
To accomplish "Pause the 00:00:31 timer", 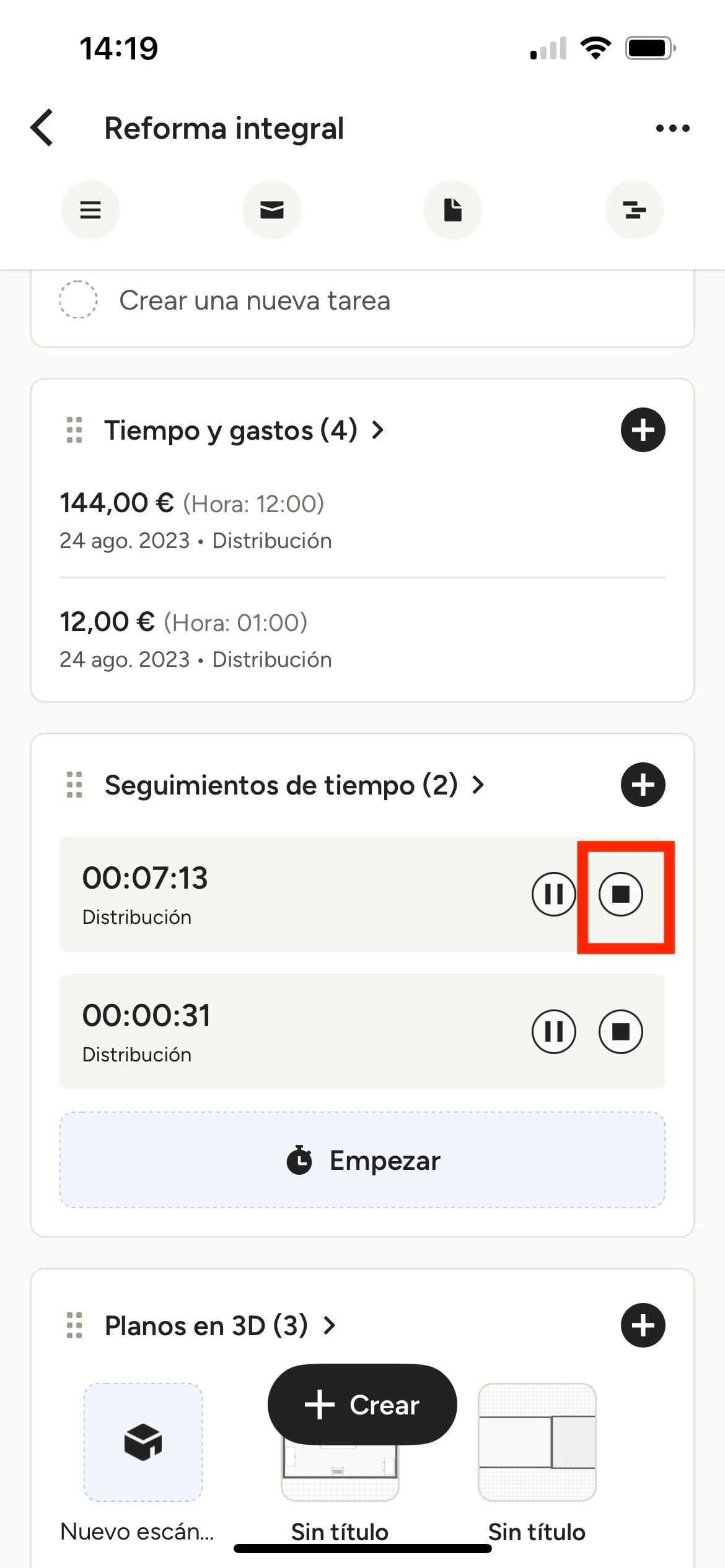I will (553, 1031).
